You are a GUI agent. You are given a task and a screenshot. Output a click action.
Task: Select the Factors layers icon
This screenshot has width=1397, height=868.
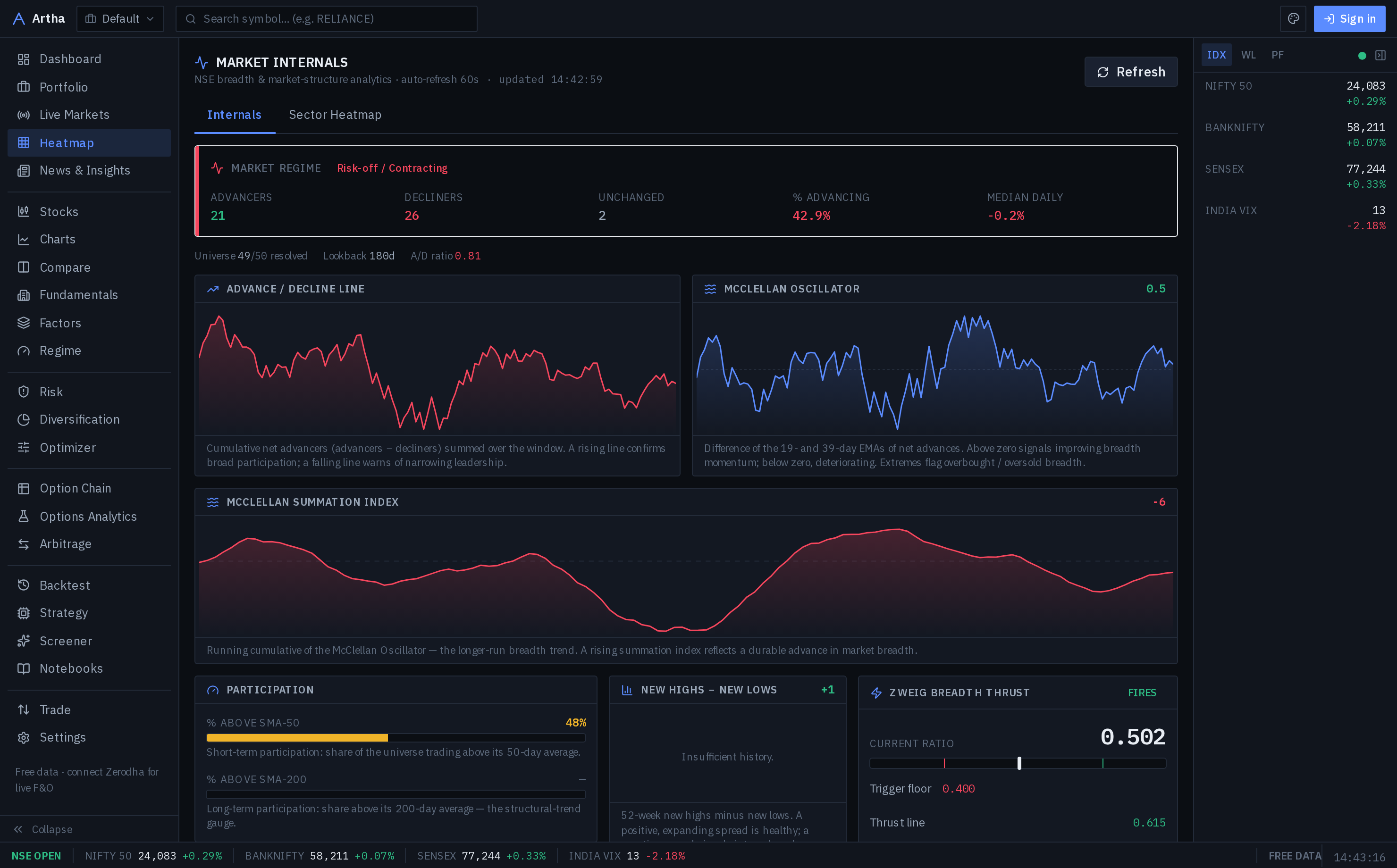click(x=24, y=323)
